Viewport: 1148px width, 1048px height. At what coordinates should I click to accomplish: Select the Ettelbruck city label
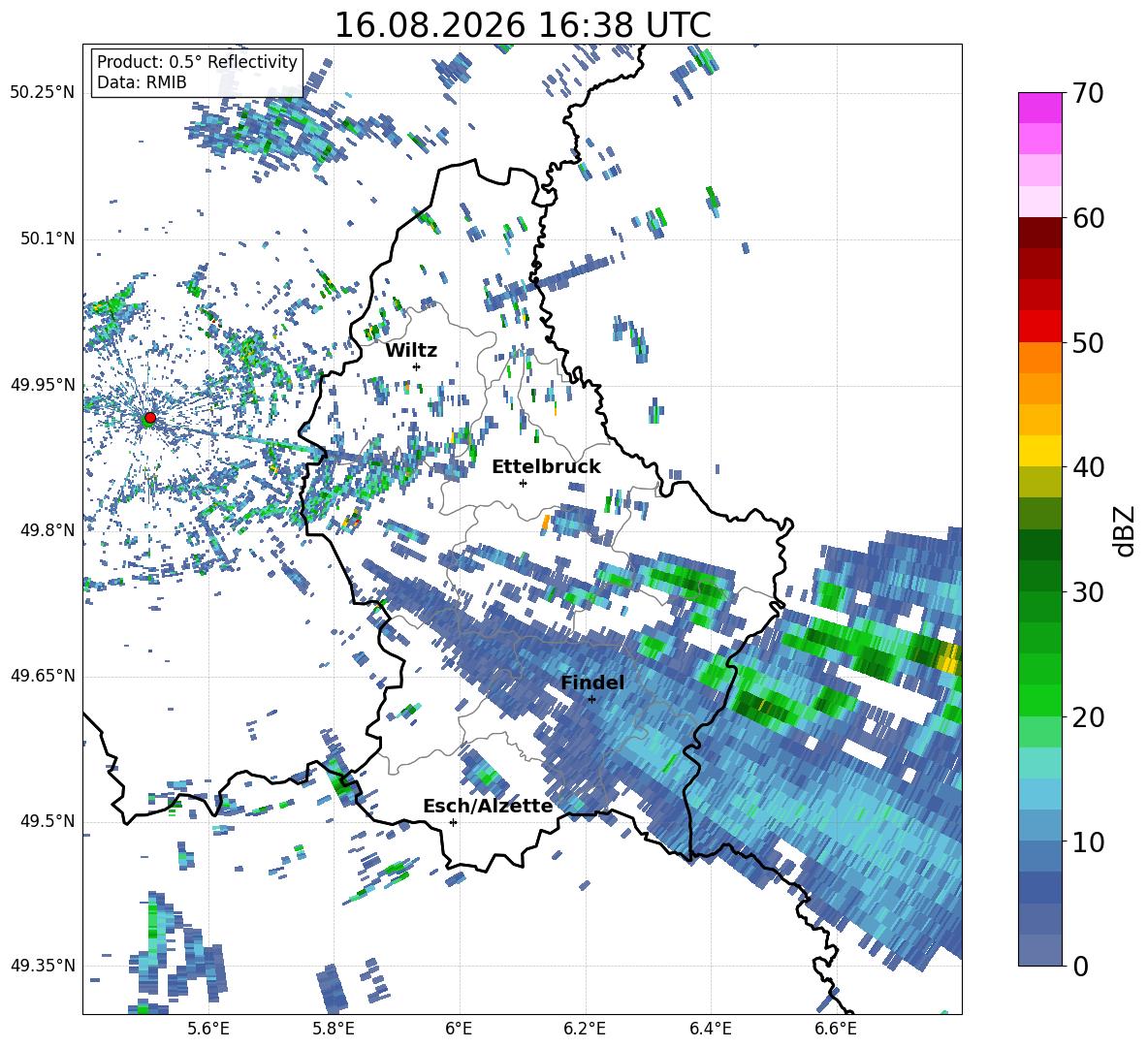click(546, 467)
